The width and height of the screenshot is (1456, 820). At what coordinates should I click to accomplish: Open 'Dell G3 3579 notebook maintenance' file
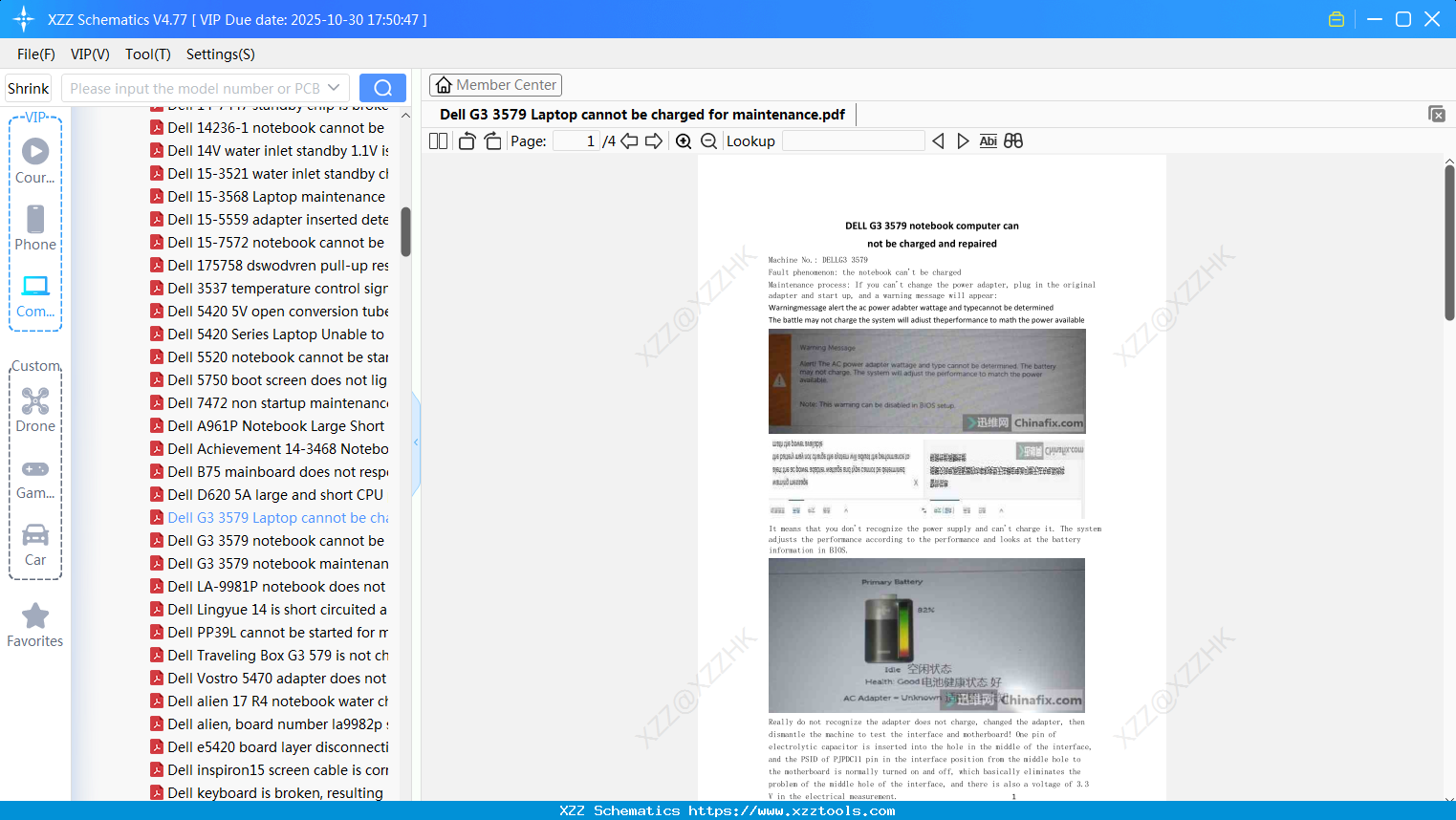[x=278, y=564]
